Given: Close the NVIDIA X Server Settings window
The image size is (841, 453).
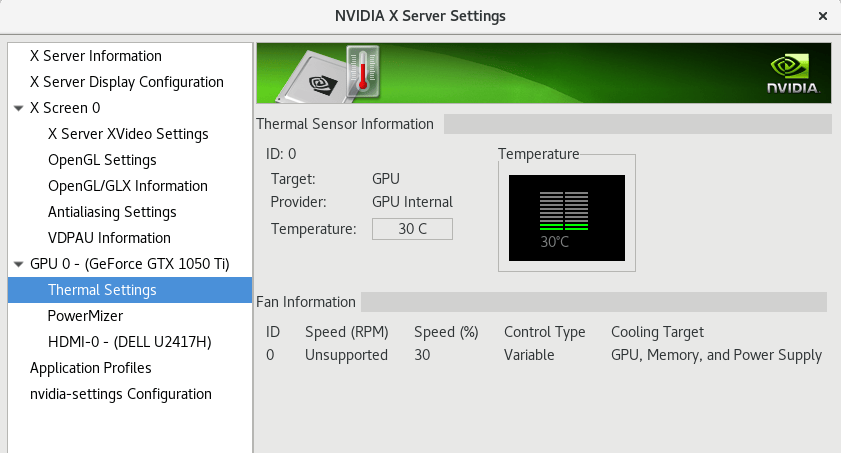Looking at the screenshot, I should 822,16.
